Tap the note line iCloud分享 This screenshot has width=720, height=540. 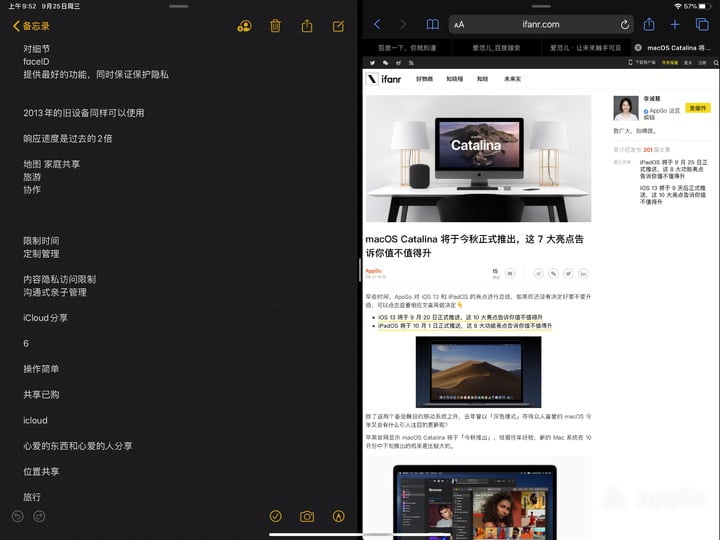[45, 318]
